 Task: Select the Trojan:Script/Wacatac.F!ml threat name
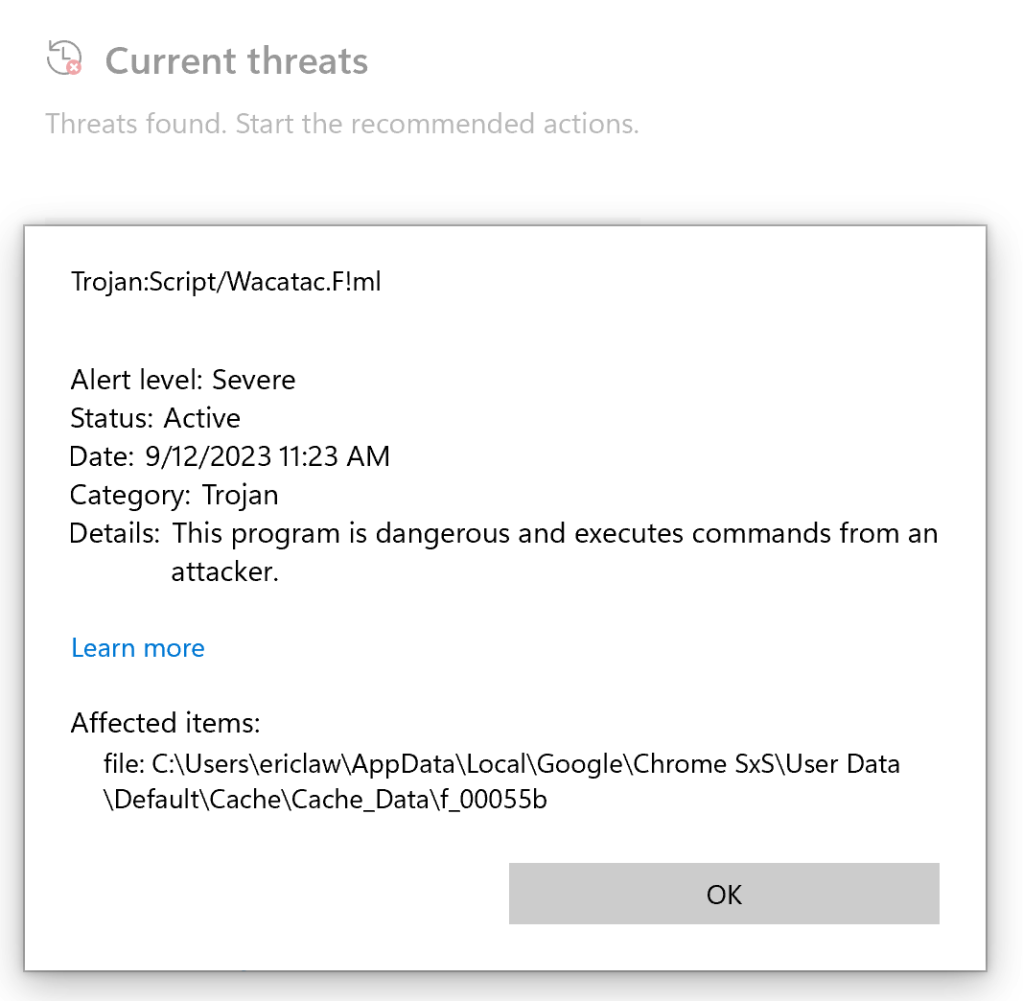point(226,282)
